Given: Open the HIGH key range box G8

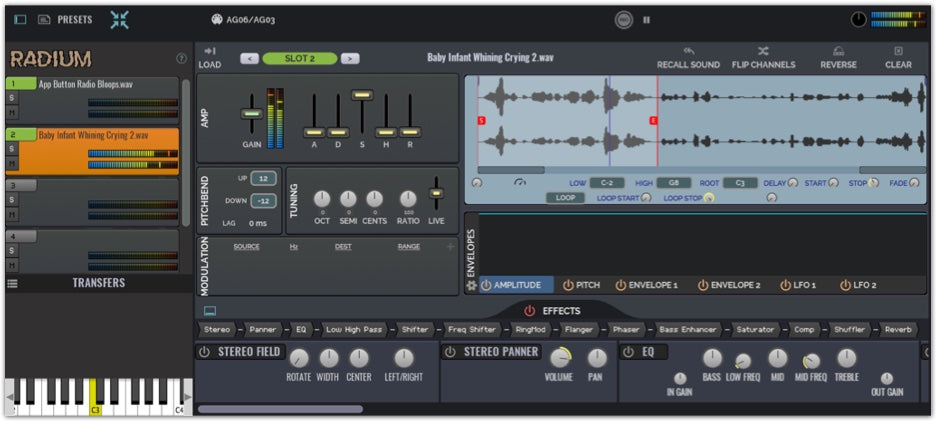Looking at the screenshot, I should [674, 183].
